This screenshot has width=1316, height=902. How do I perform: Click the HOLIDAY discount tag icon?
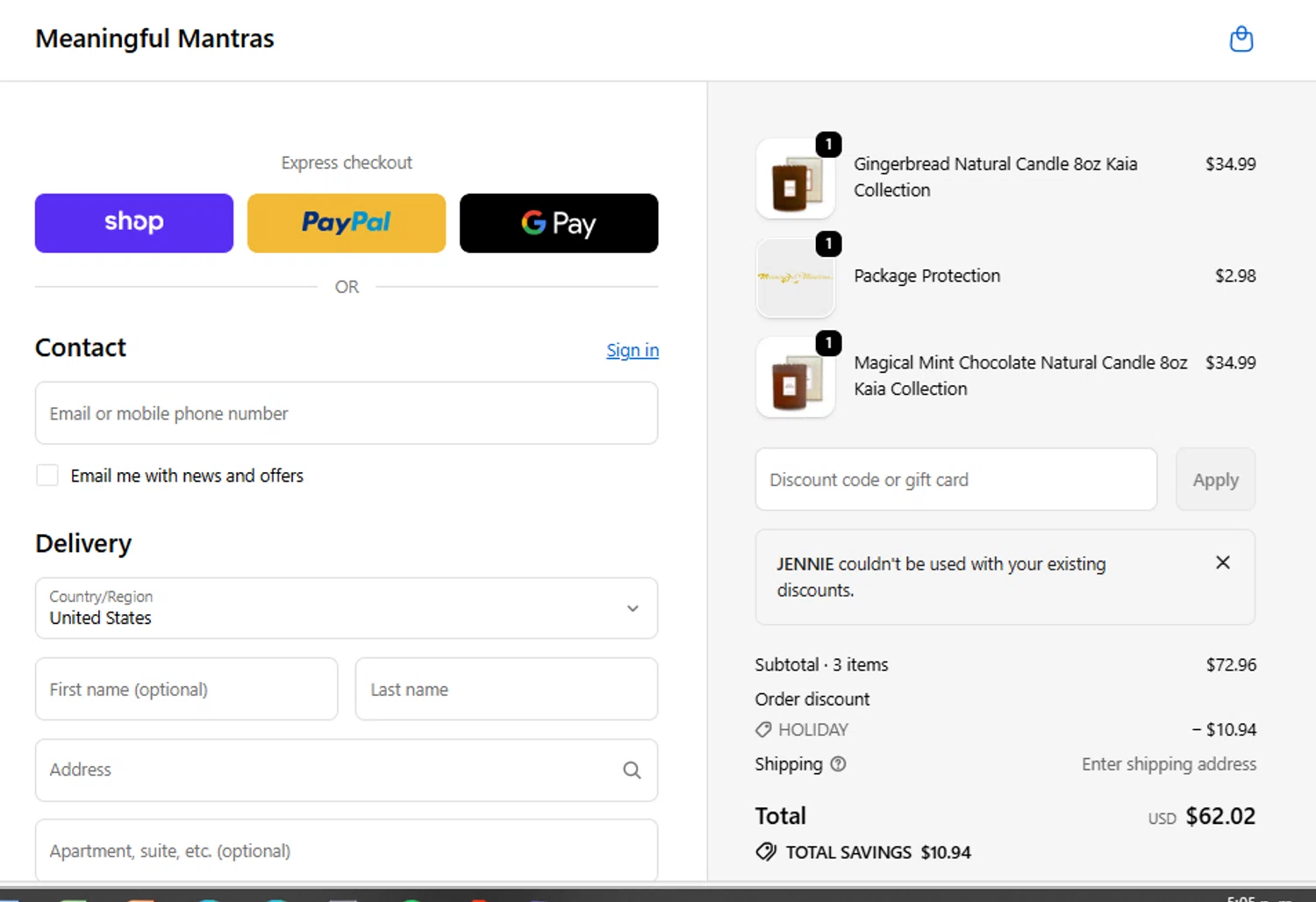(x=763, y=730)
